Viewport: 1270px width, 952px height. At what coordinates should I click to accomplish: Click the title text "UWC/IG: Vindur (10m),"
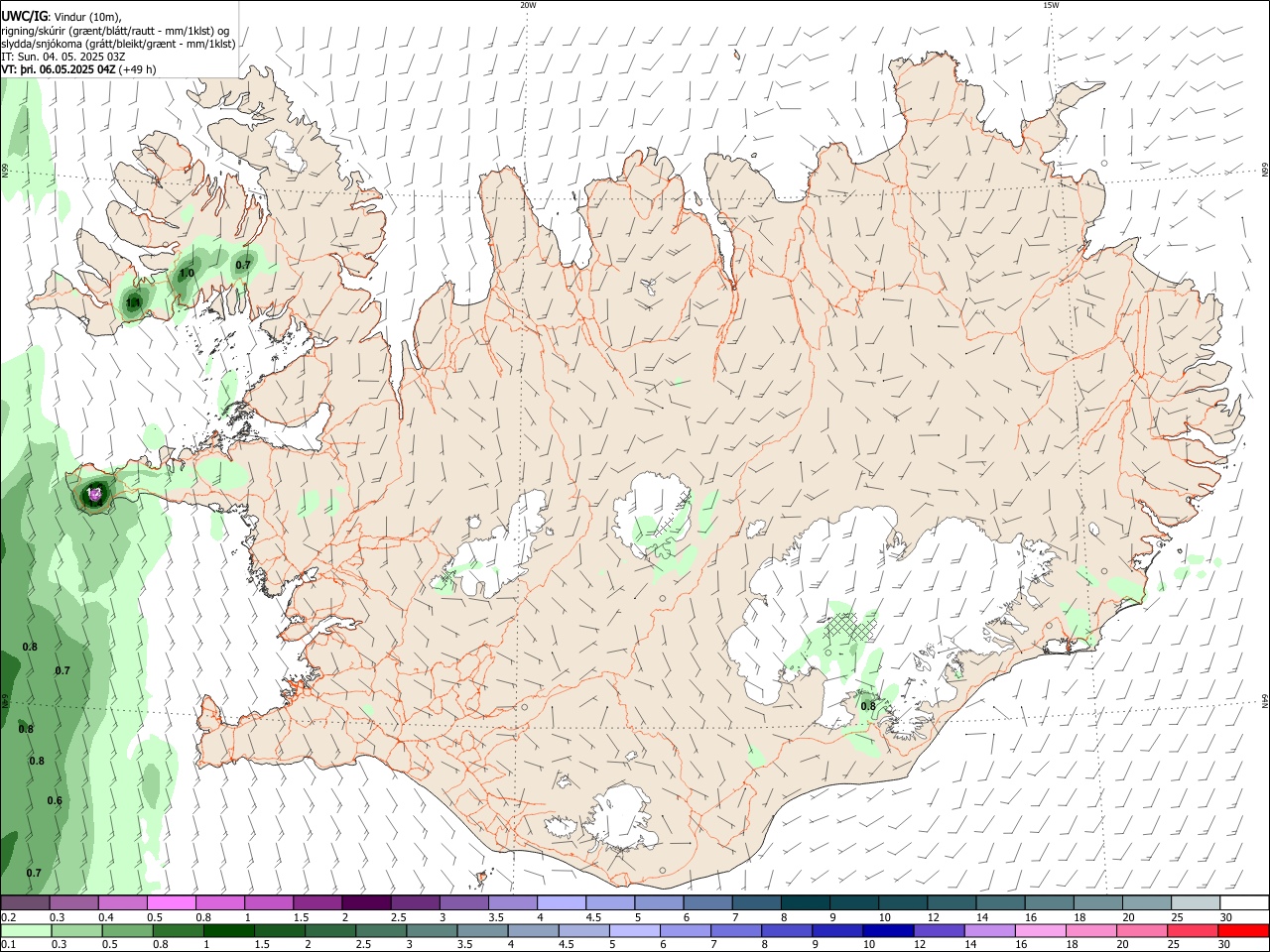coord(62,17)
